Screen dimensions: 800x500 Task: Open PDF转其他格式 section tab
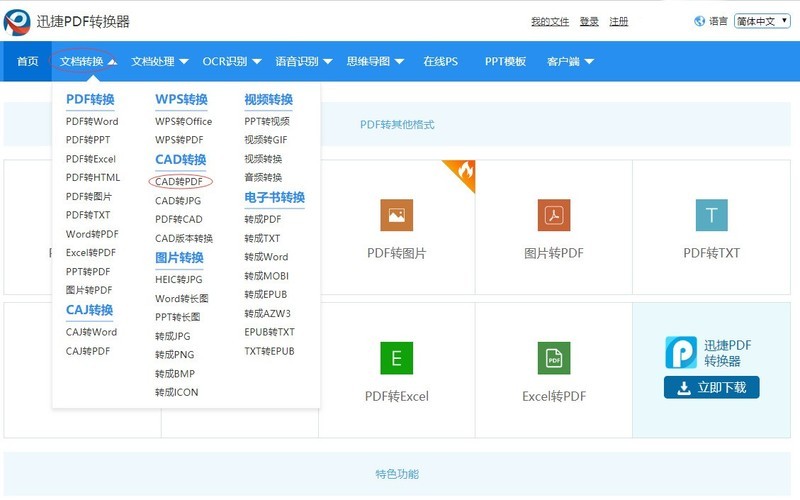[397, 124]
